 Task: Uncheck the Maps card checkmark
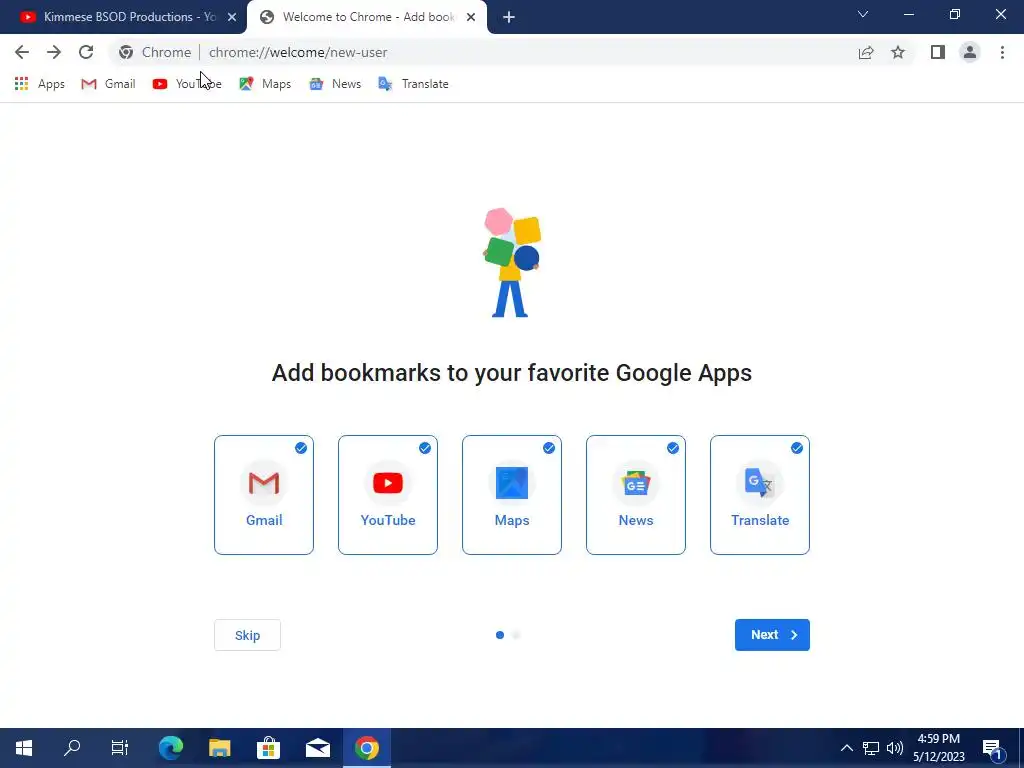pyautogui.click(x=549, y=448)
